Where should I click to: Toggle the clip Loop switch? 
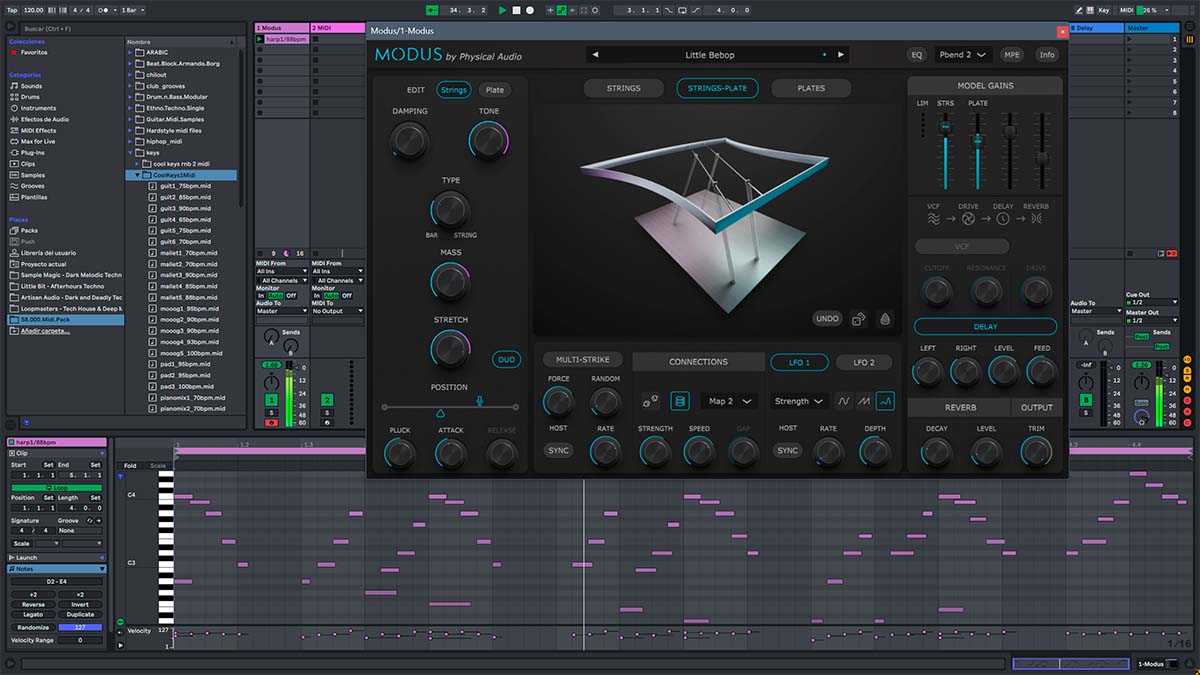[x=56, y=487]
